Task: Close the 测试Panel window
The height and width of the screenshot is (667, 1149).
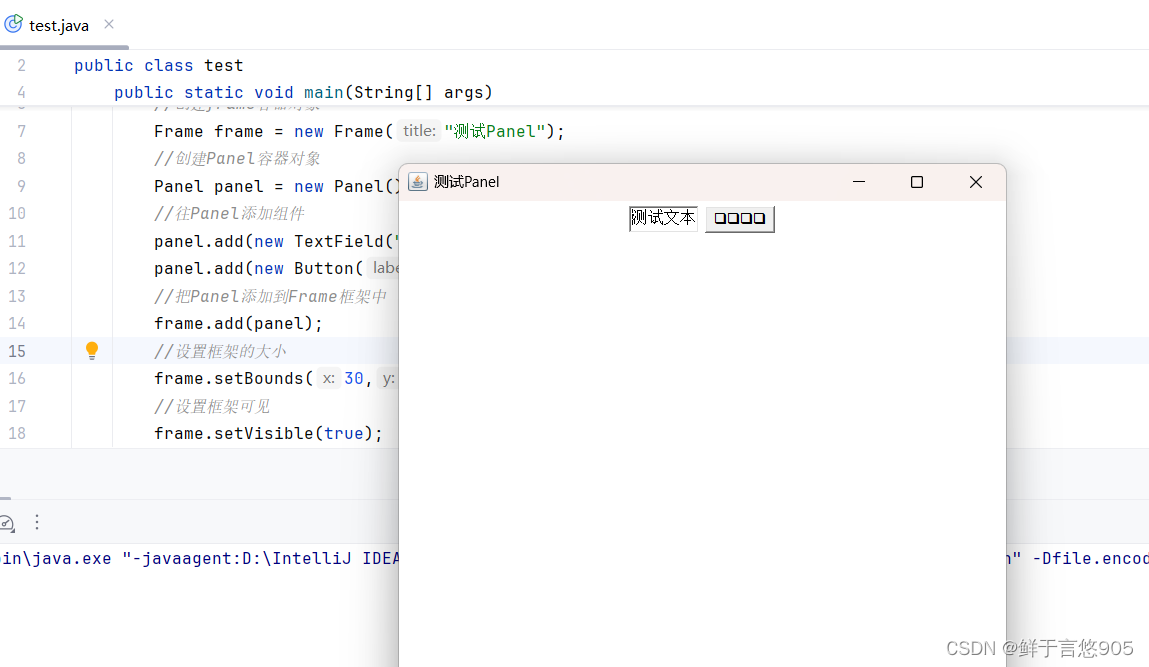Action: click(975, 182)
